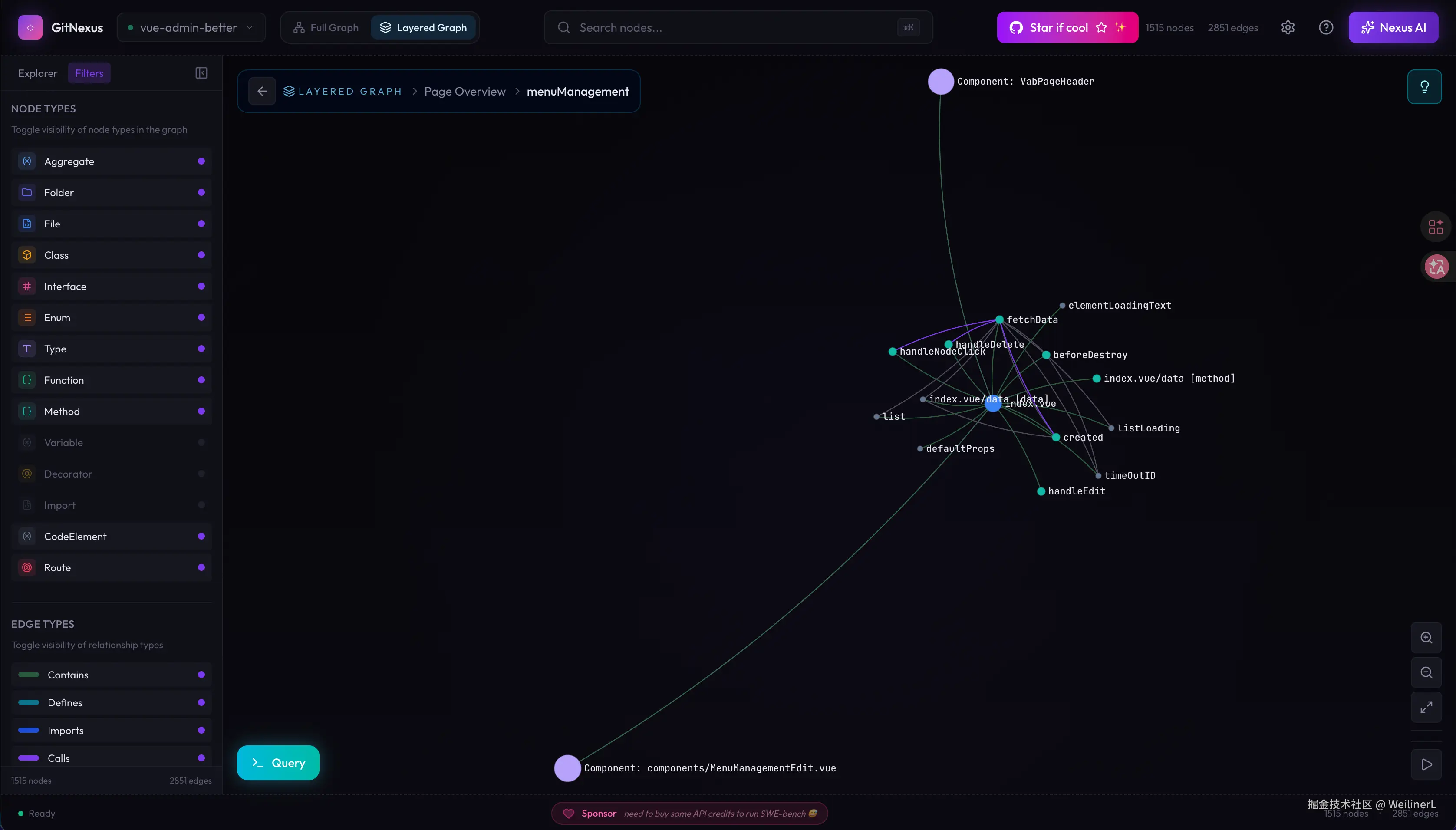1456x830 pixels.
Task: Open the Explorer tab
Action: [x=38, y=73]
